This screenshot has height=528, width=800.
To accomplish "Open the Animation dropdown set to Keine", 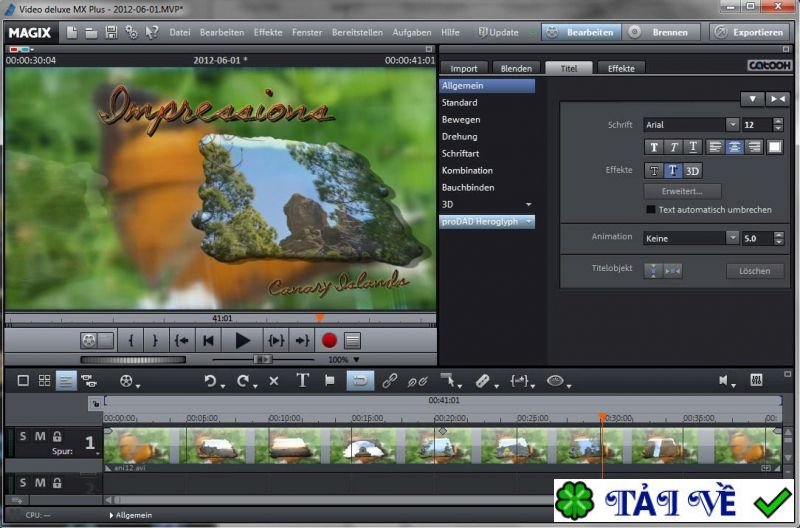I will (690, 239).
